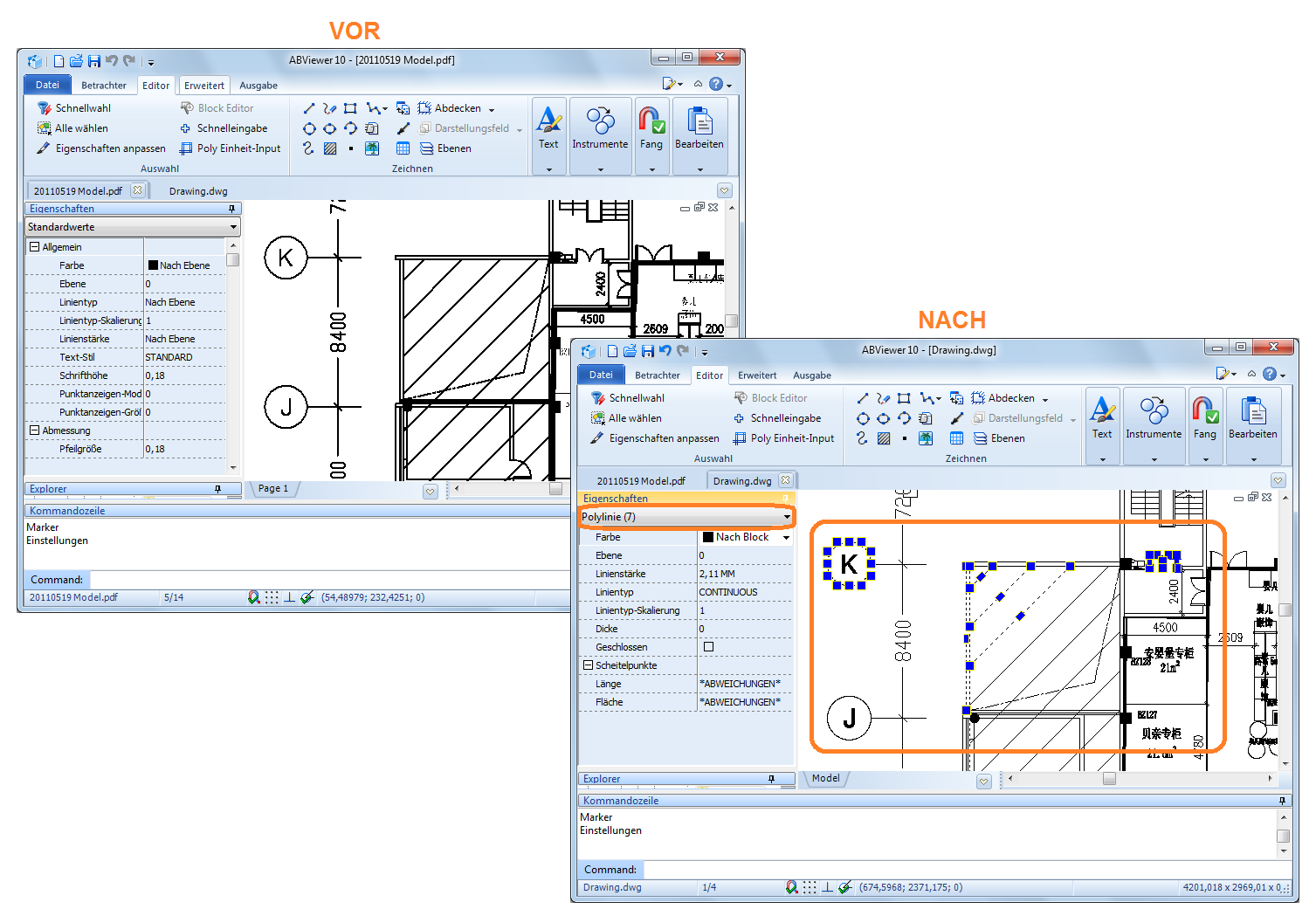Viewport: 1316px width, 916px height.
Task: Select the line drawing tool in Drawing.dwg window
Action: pos(862,398)
